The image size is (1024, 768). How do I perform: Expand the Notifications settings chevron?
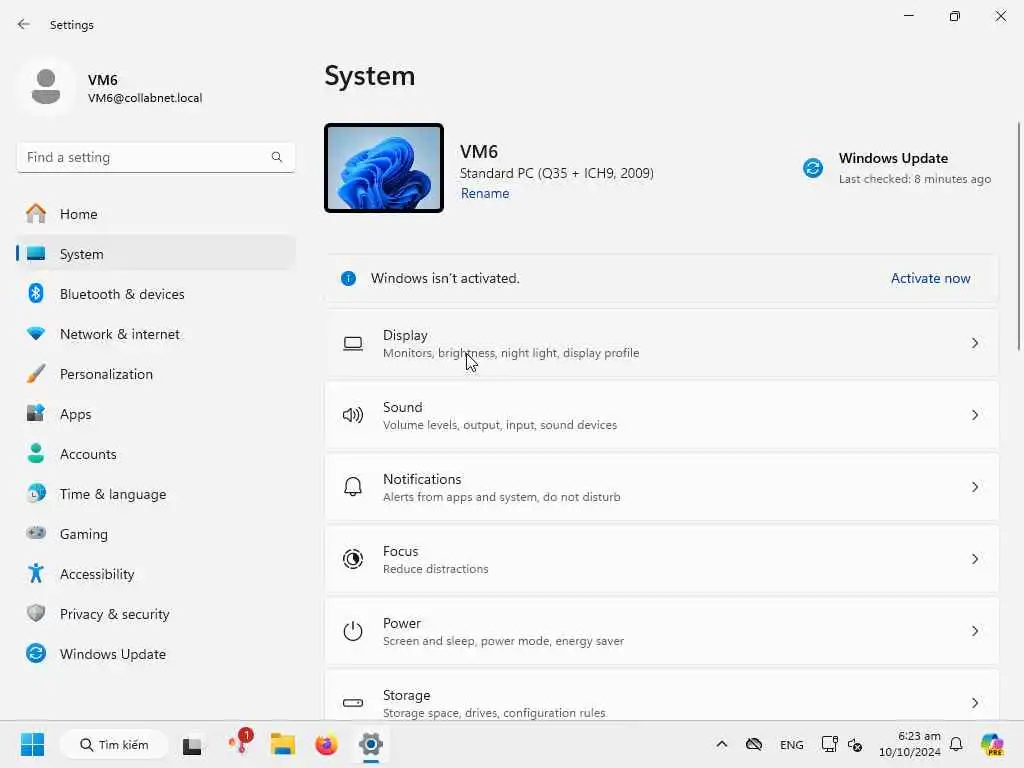pyautogui.click(x=974, y=487)
